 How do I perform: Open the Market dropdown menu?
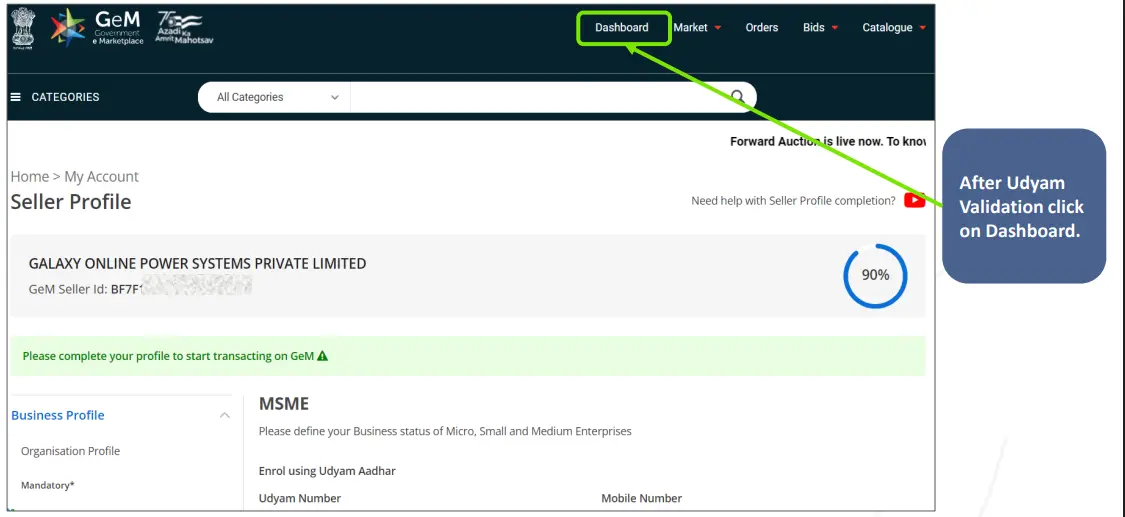coord(697,27)
